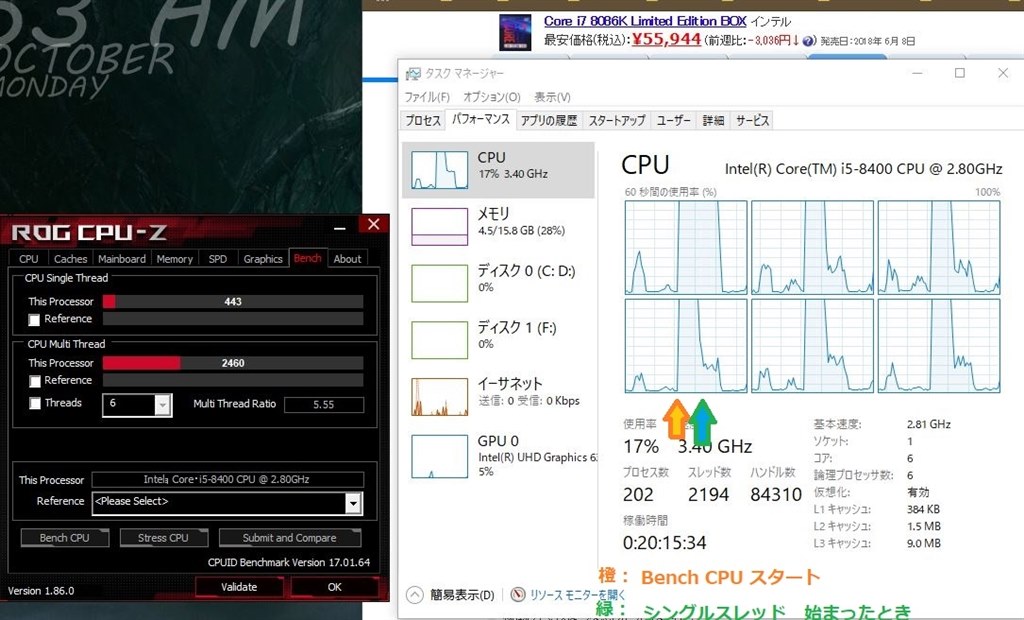
Task: Click the Multi Thread Ratio field showing 5.55
Action: [x=324, y=405]
